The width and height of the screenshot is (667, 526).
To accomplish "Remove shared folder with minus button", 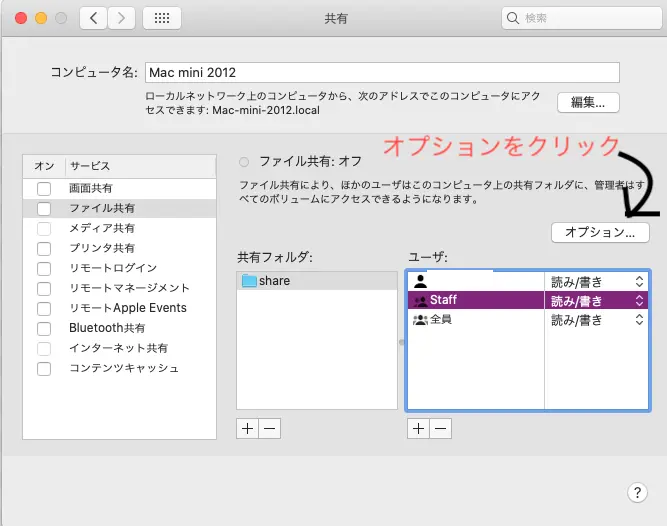I will click(x=270, y=428).
